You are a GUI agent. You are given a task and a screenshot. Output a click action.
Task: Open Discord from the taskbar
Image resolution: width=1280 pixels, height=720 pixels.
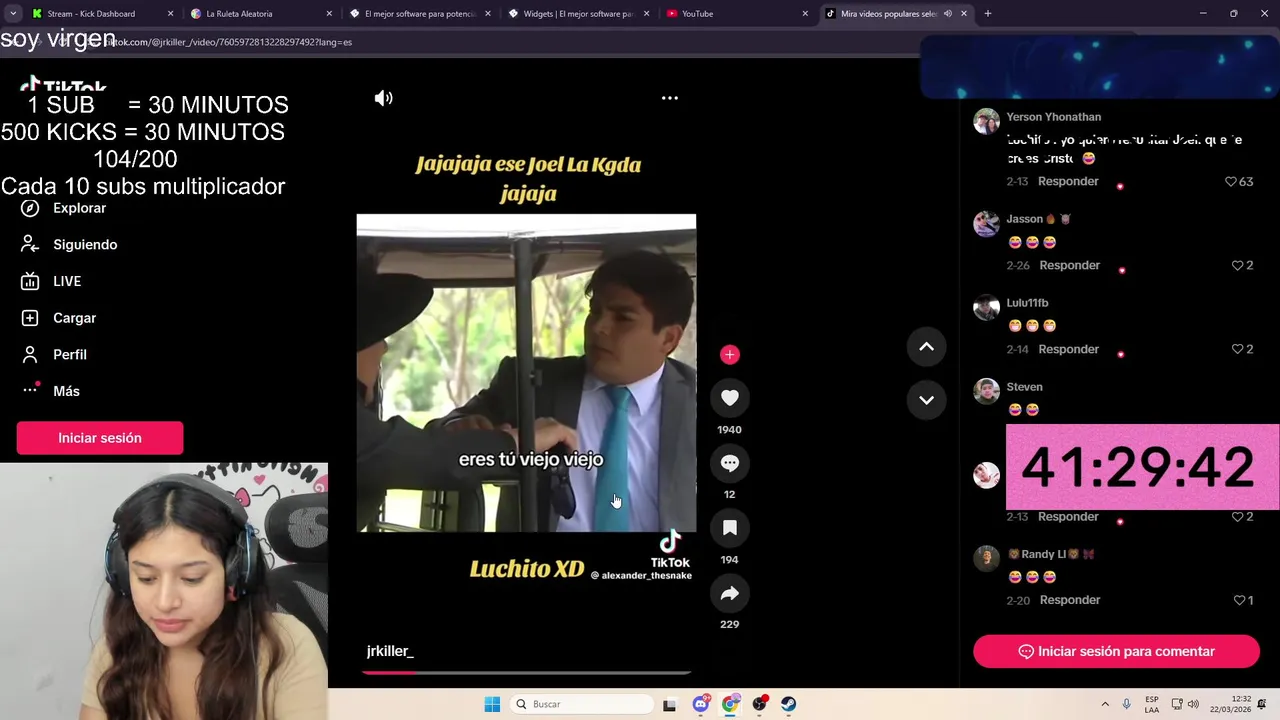coord(701,704)
